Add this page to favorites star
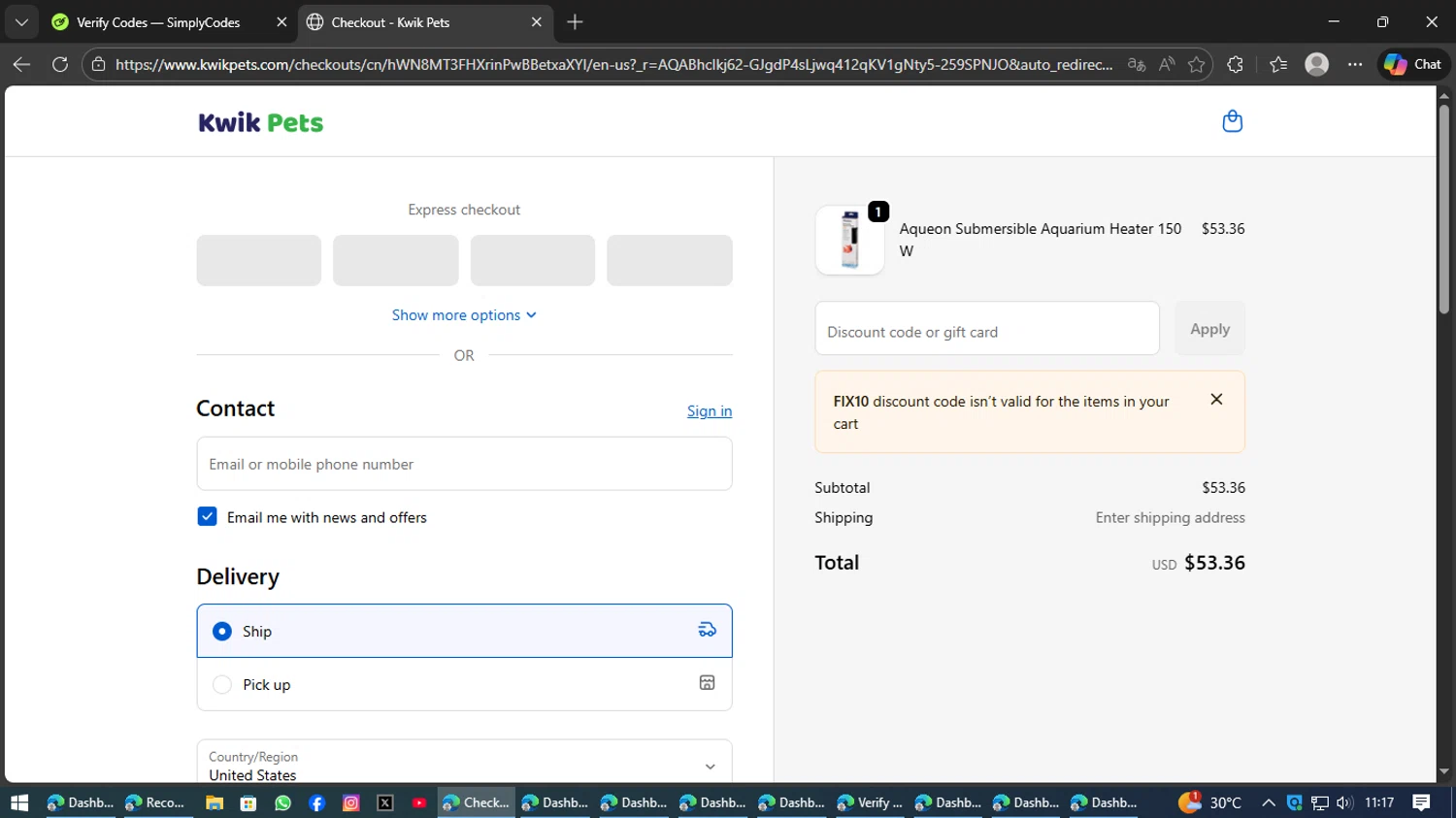 coord(1196,64)
